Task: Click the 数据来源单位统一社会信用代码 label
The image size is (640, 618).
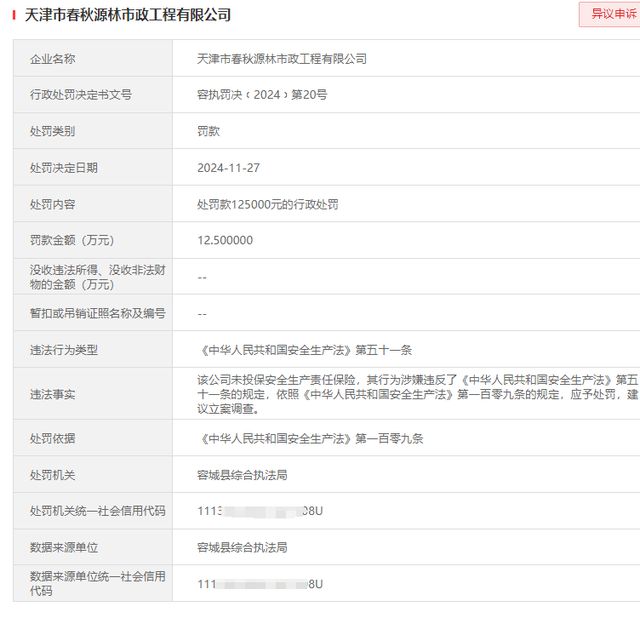Action: [98, 583]
